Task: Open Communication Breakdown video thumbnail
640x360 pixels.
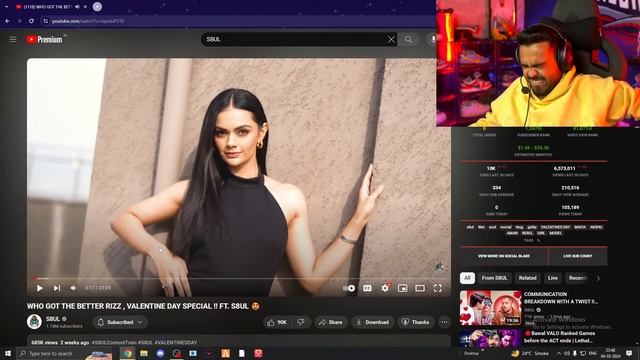Action: coord(491,308)
